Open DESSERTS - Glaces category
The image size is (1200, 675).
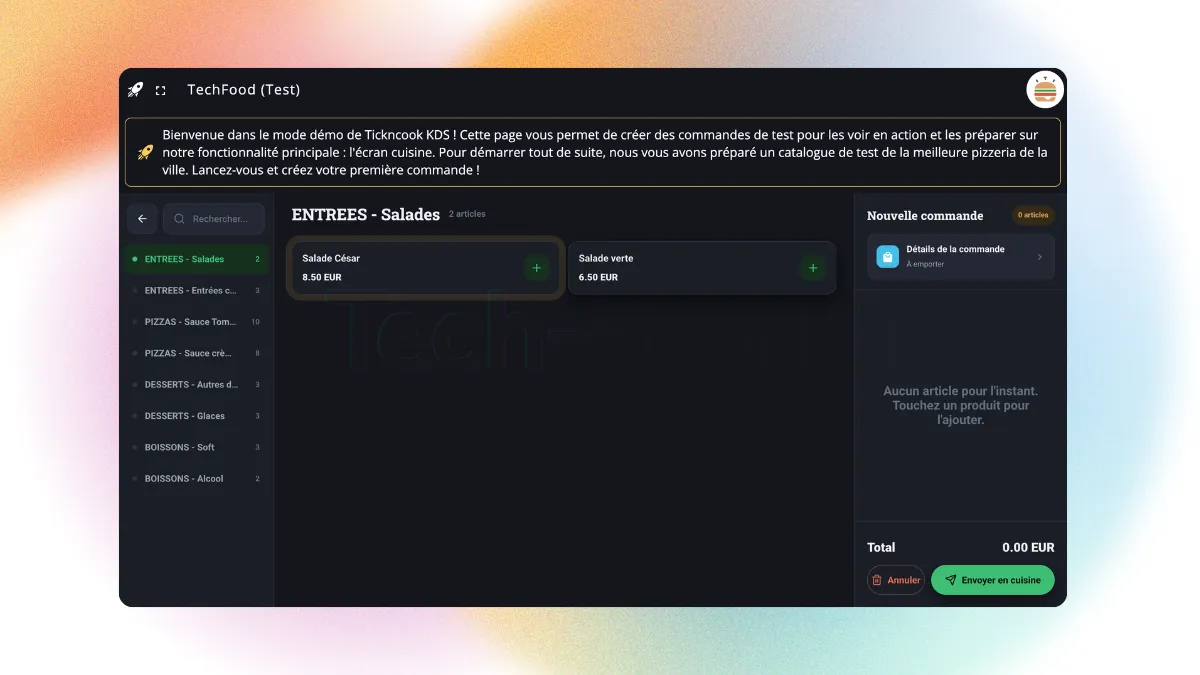196,416
